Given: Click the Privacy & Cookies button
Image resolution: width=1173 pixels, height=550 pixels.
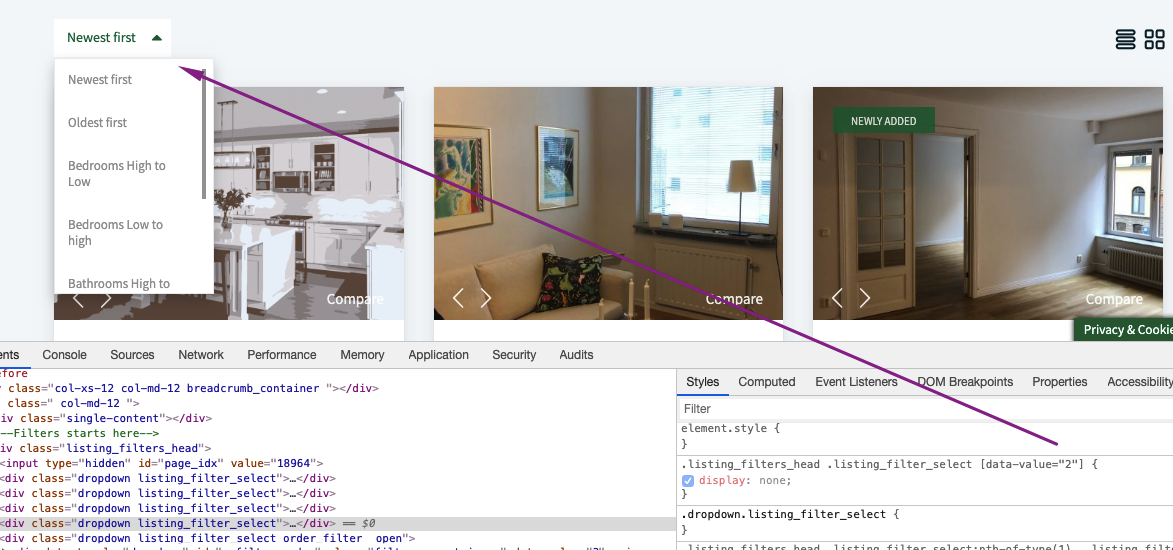Looking at the screenshot, I should tap(1126, 329).
